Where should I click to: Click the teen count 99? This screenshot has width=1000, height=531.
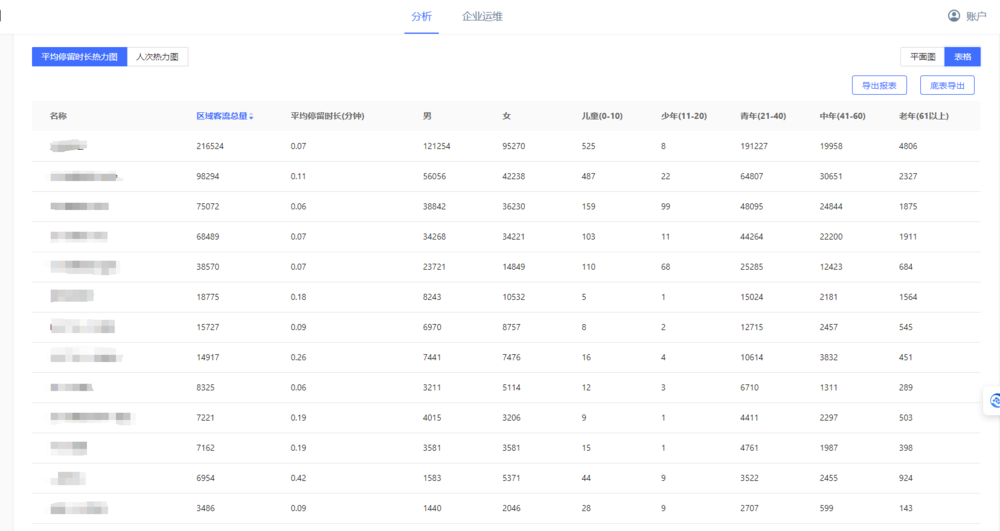(x=666, y=207)
